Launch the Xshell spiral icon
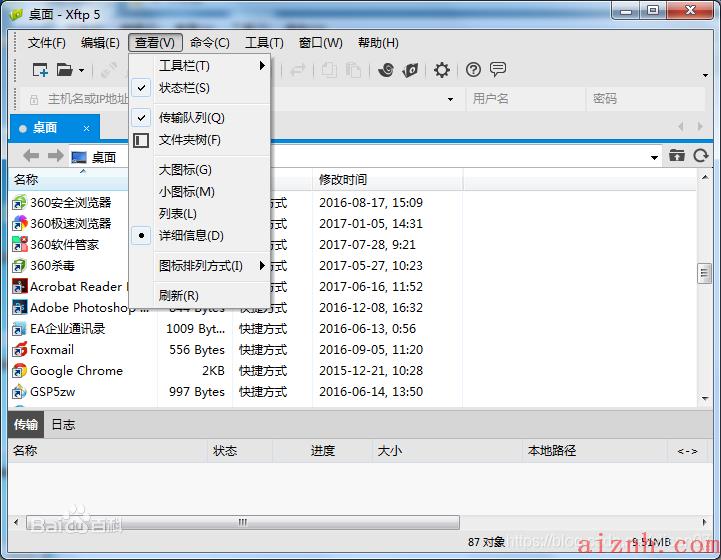 coord(386,70)
